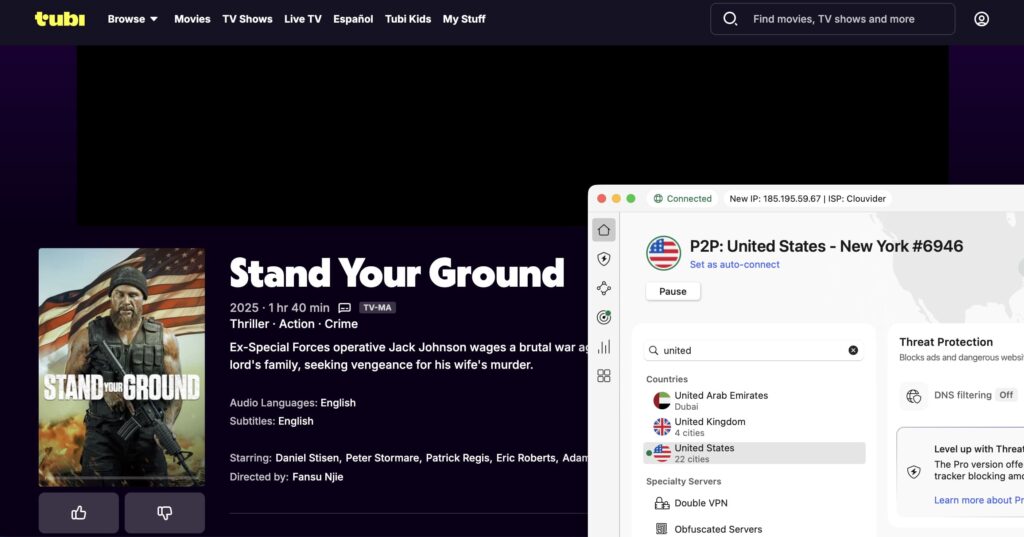Click the TV-MA rating badge
The image size is (1024, 537).
[377, 308]
